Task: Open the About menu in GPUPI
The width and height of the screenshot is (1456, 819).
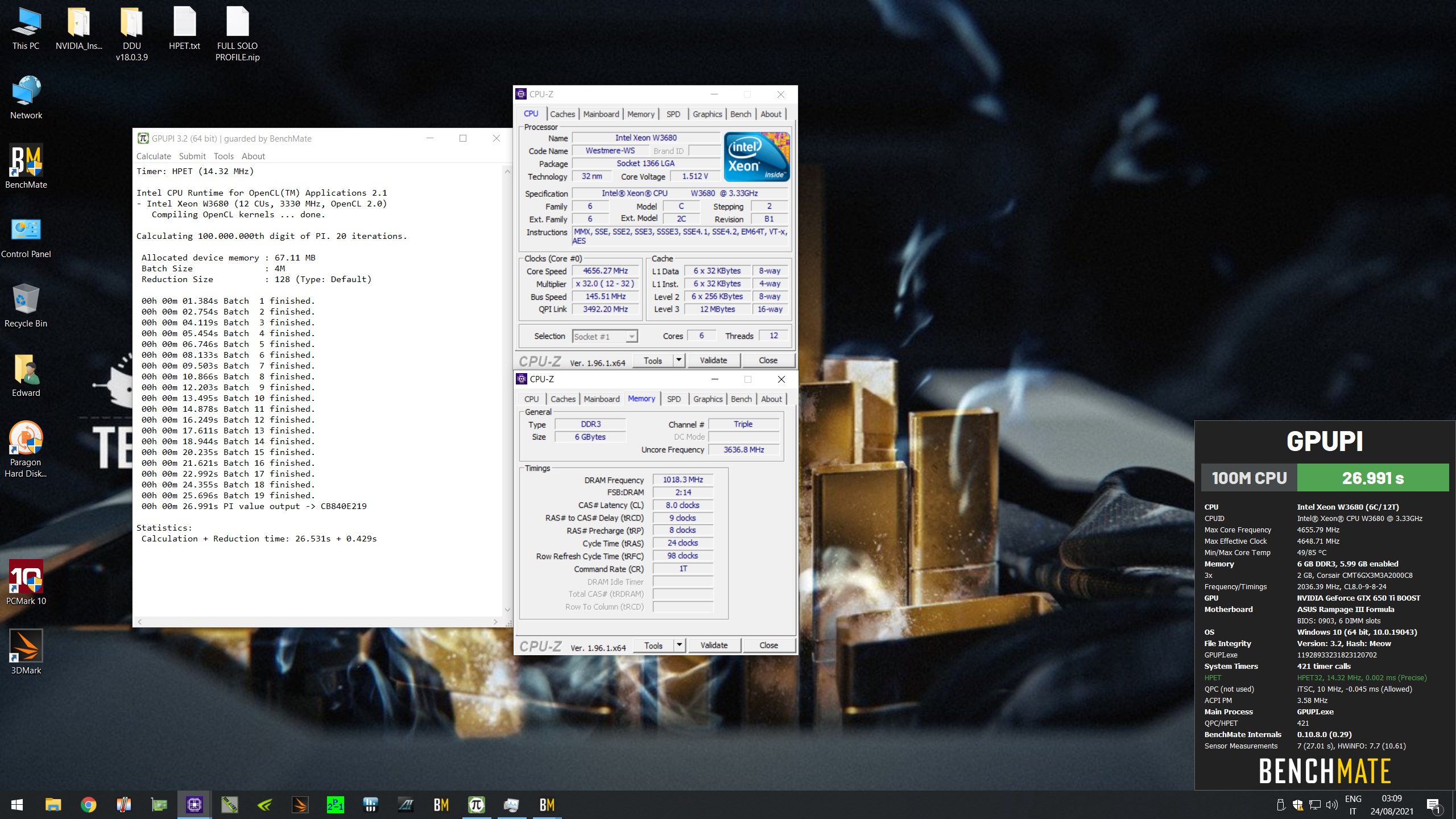Action: 253,156
